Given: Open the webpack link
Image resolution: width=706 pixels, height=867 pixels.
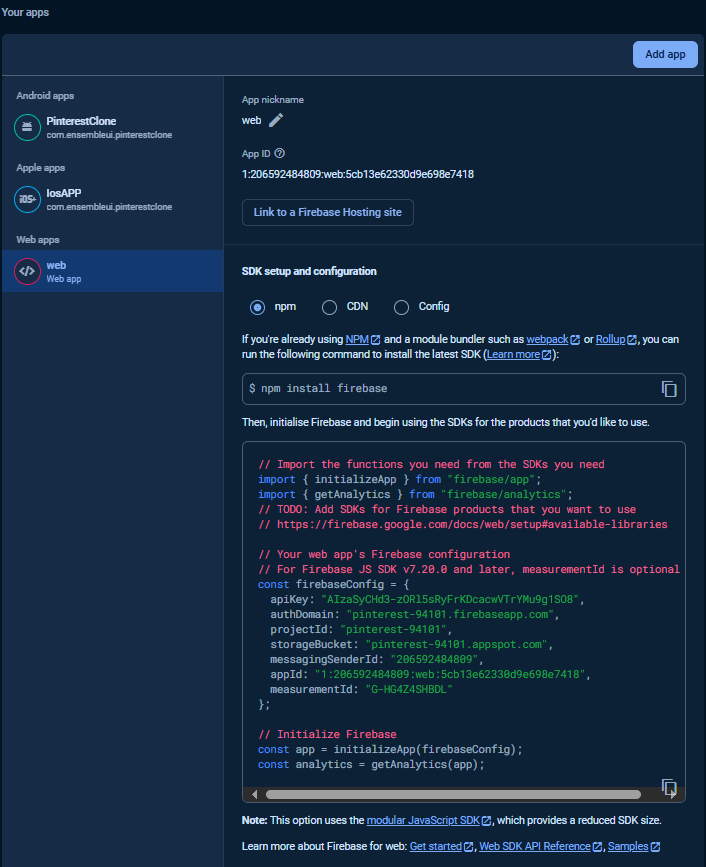Looking at the screenshot, I should pos(546,340).
